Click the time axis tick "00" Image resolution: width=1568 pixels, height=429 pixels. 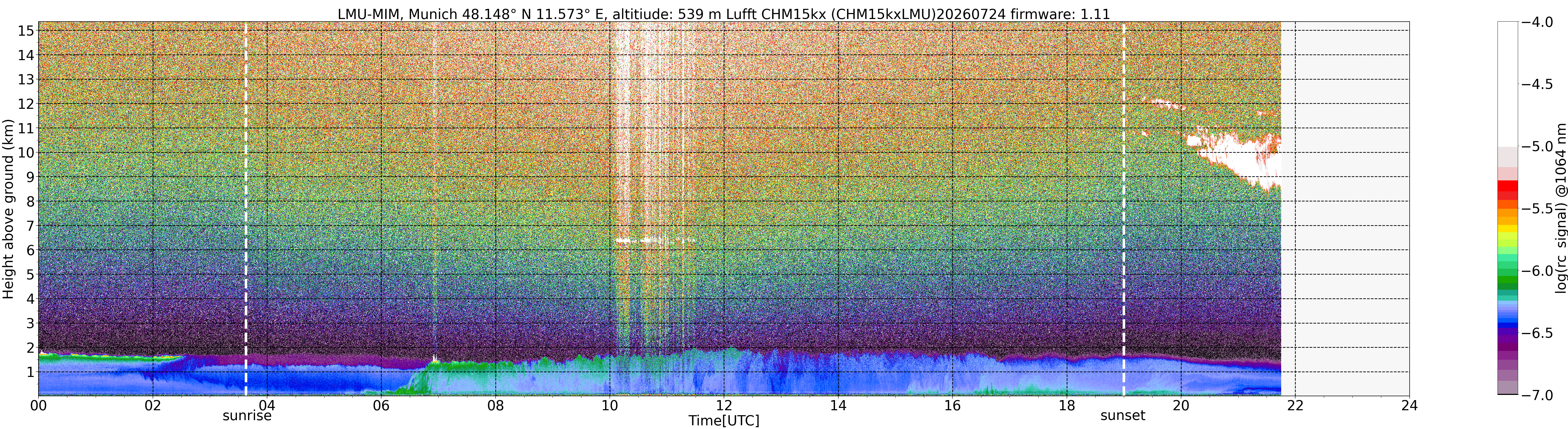[x=38, y=406]
